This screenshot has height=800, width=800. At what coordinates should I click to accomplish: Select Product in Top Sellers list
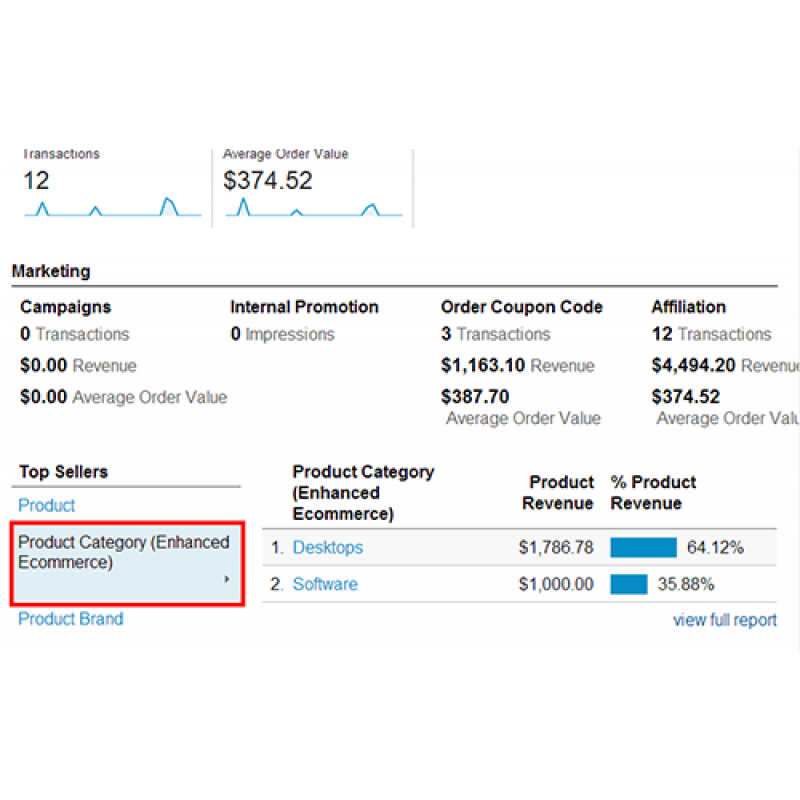pyautogui.click(x=47, y=505)
